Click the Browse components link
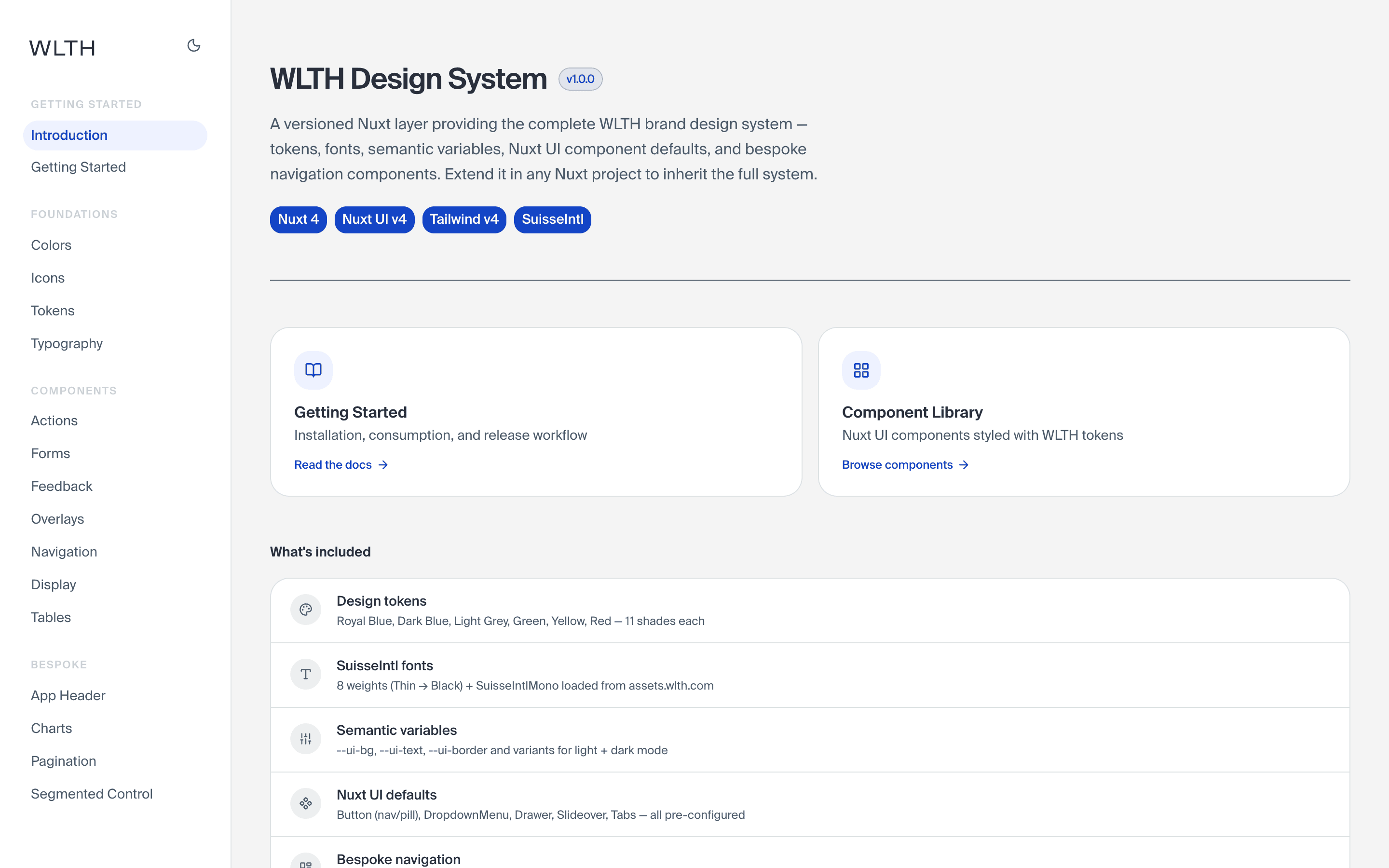Image resolution: width=1389 pixels, height=868 pixels. 905,465
